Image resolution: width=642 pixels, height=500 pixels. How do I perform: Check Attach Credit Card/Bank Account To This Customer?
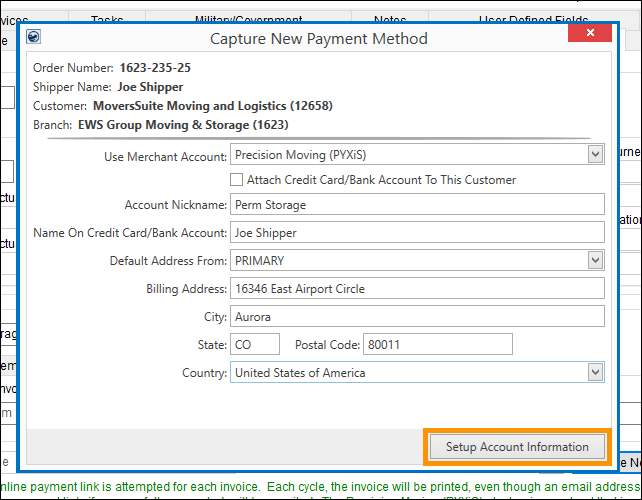236,180
